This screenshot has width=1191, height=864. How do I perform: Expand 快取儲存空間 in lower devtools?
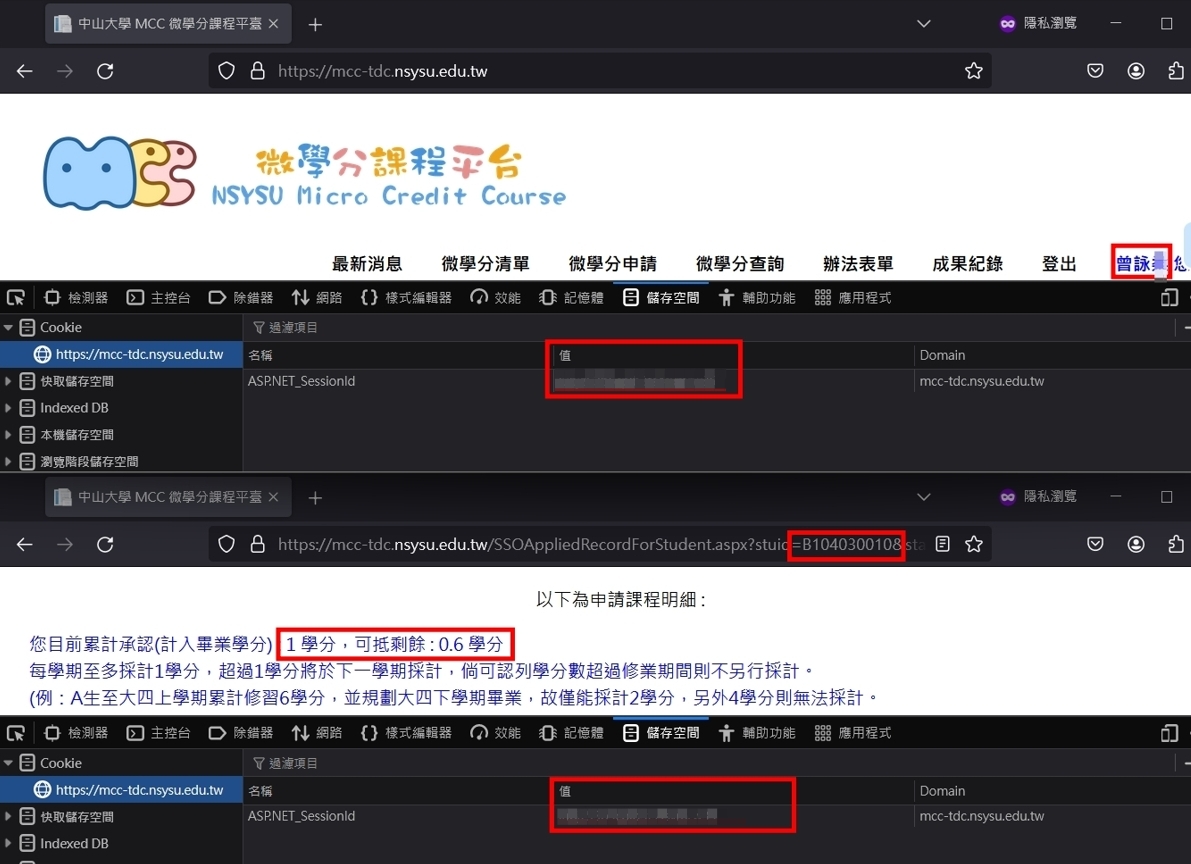pyautogui.click(x=8, y=817)
